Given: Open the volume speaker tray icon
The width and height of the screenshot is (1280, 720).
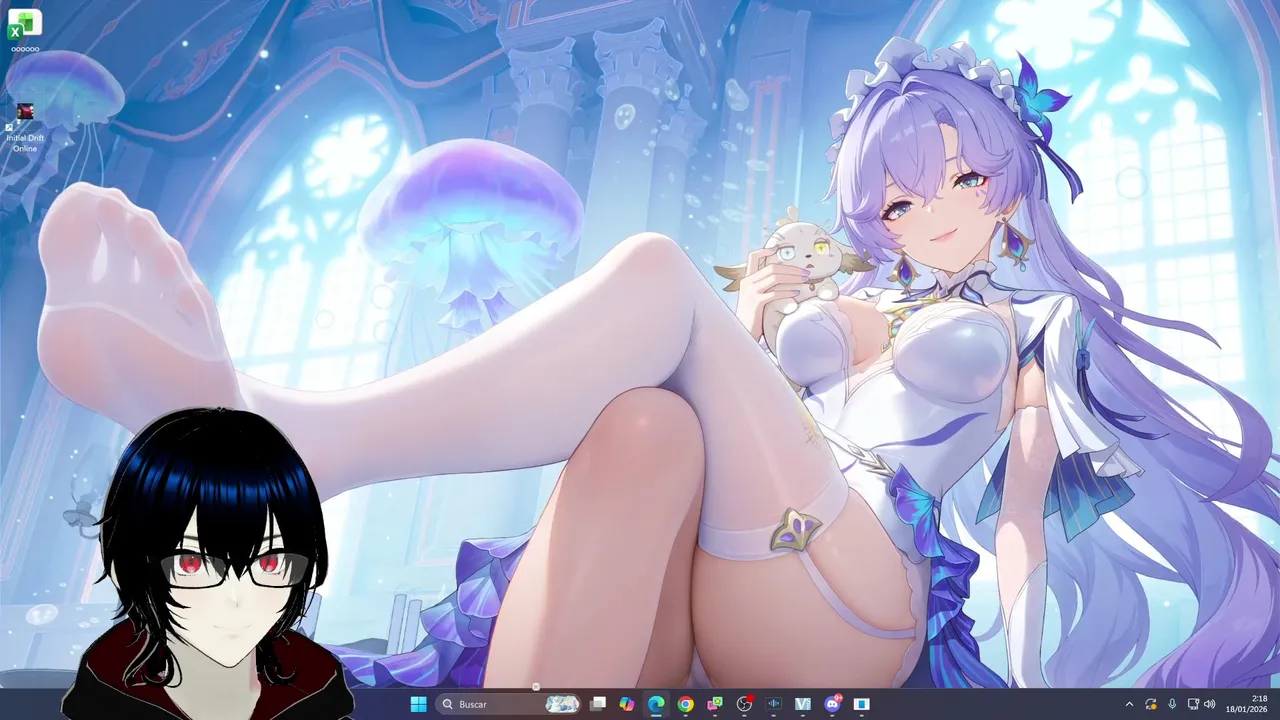Looking at the screenshot, I should (1210, 704).
